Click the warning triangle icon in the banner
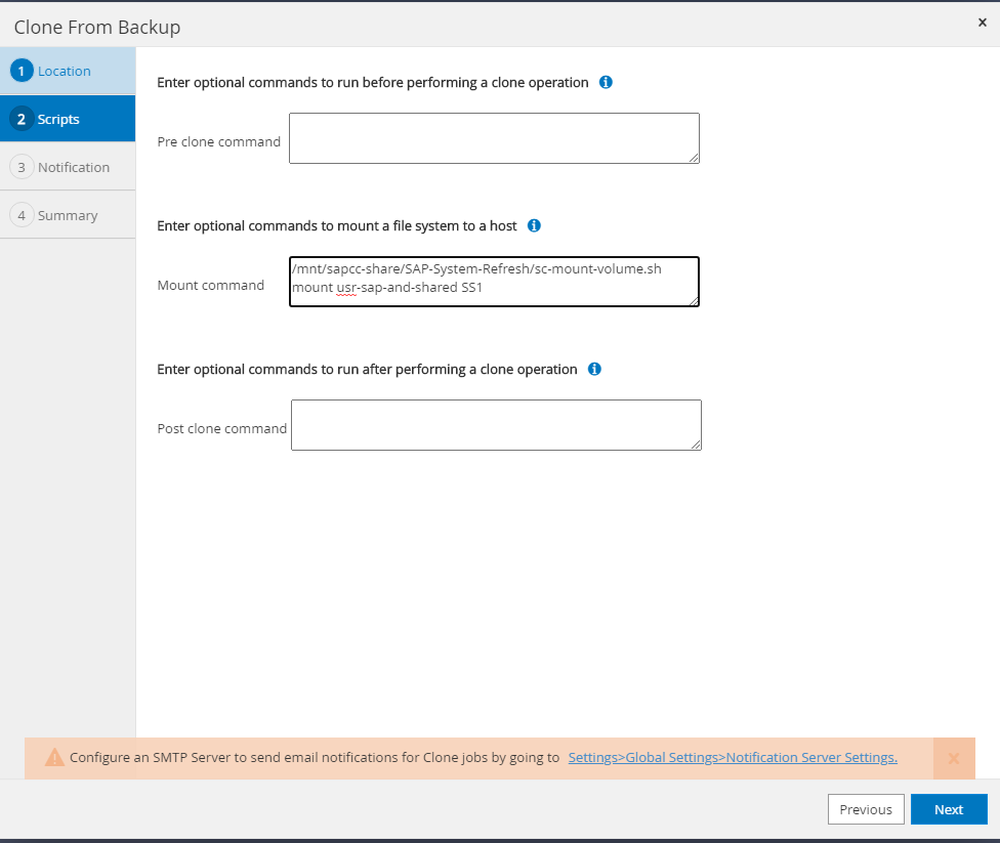 point(55,758)
